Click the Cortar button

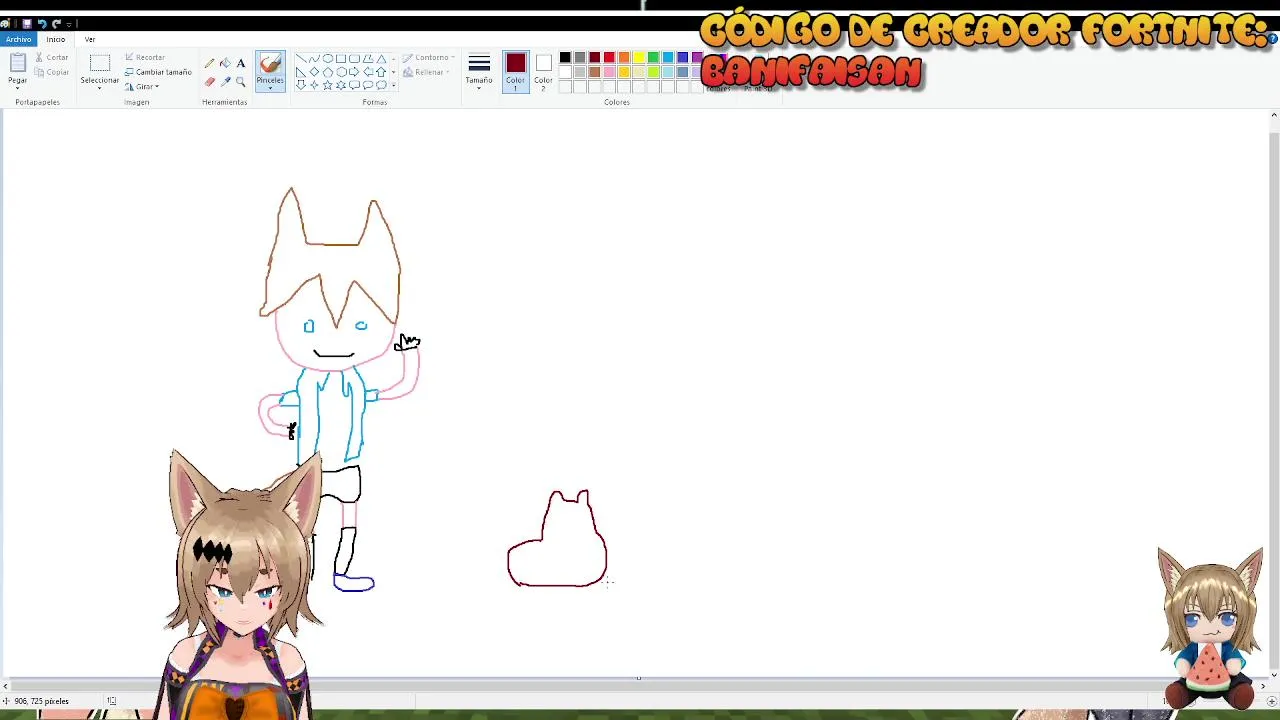tap(52, 58)
